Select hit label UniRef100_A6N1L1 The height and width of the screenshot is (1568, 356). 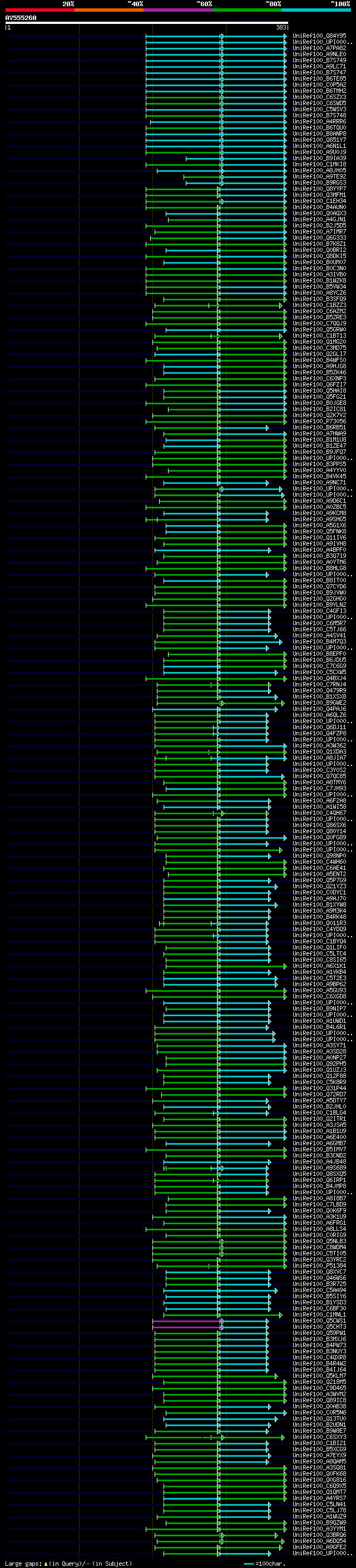tap(319, 146)
